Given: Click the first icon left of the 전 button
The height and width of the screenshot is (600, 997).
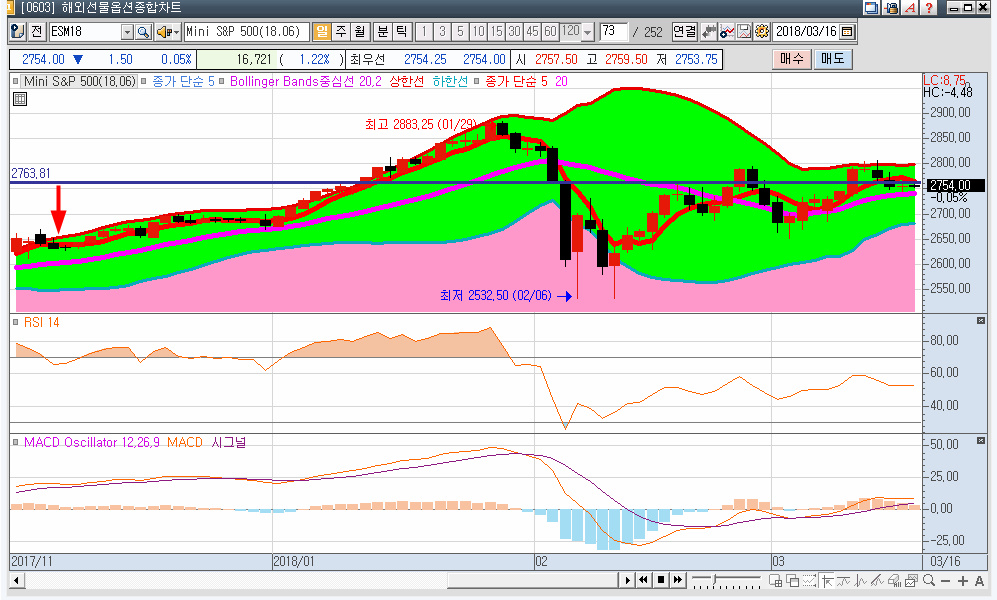Looking at the screenshot, I should (x=18, y=32).
